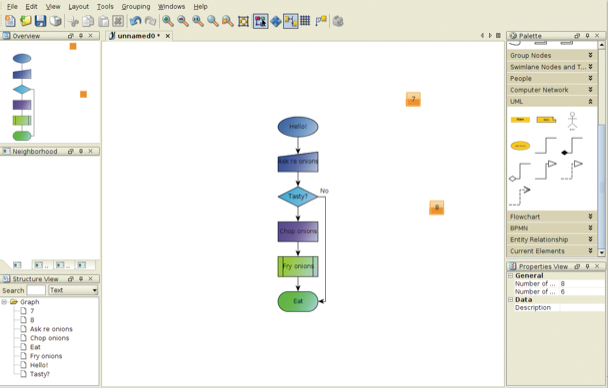Toggle orthogonal edge routing mode
The height and width of the screenshot is (388, 608).
[290, 21]
